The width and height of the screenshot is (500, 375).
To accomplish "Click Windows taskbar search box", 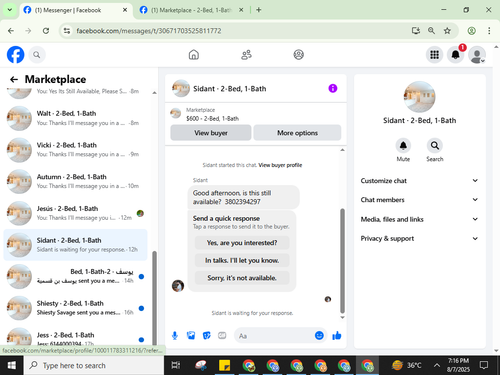I will point(94,365).
